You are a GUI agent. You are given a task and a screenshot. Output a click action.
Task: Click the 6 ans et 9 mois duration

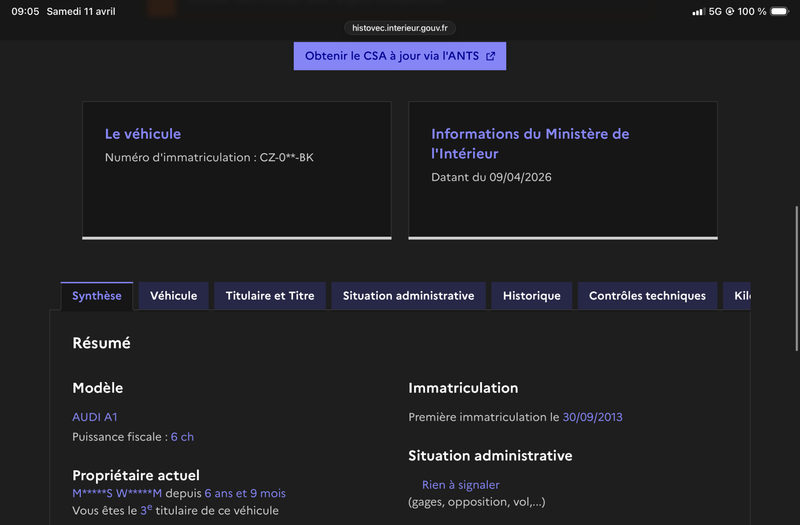click(x=245, y=493)
